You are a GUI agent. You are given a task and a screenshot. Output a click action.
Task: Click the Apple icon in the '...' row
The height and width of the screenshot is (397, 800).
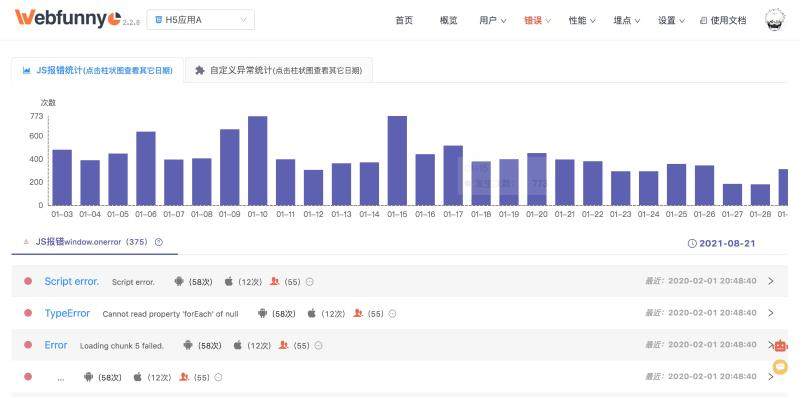[x=138, y=377]
